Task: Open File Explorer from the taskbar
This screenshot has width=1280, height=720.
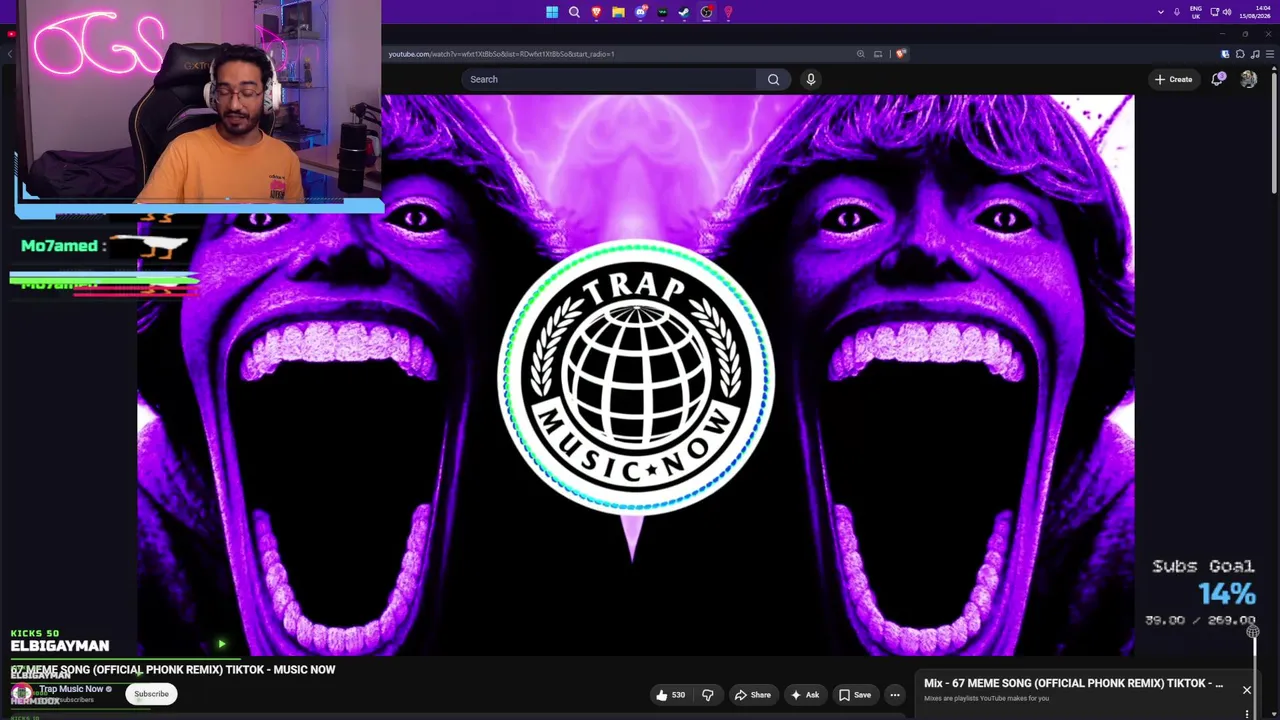Action: [x=618, y=12]
